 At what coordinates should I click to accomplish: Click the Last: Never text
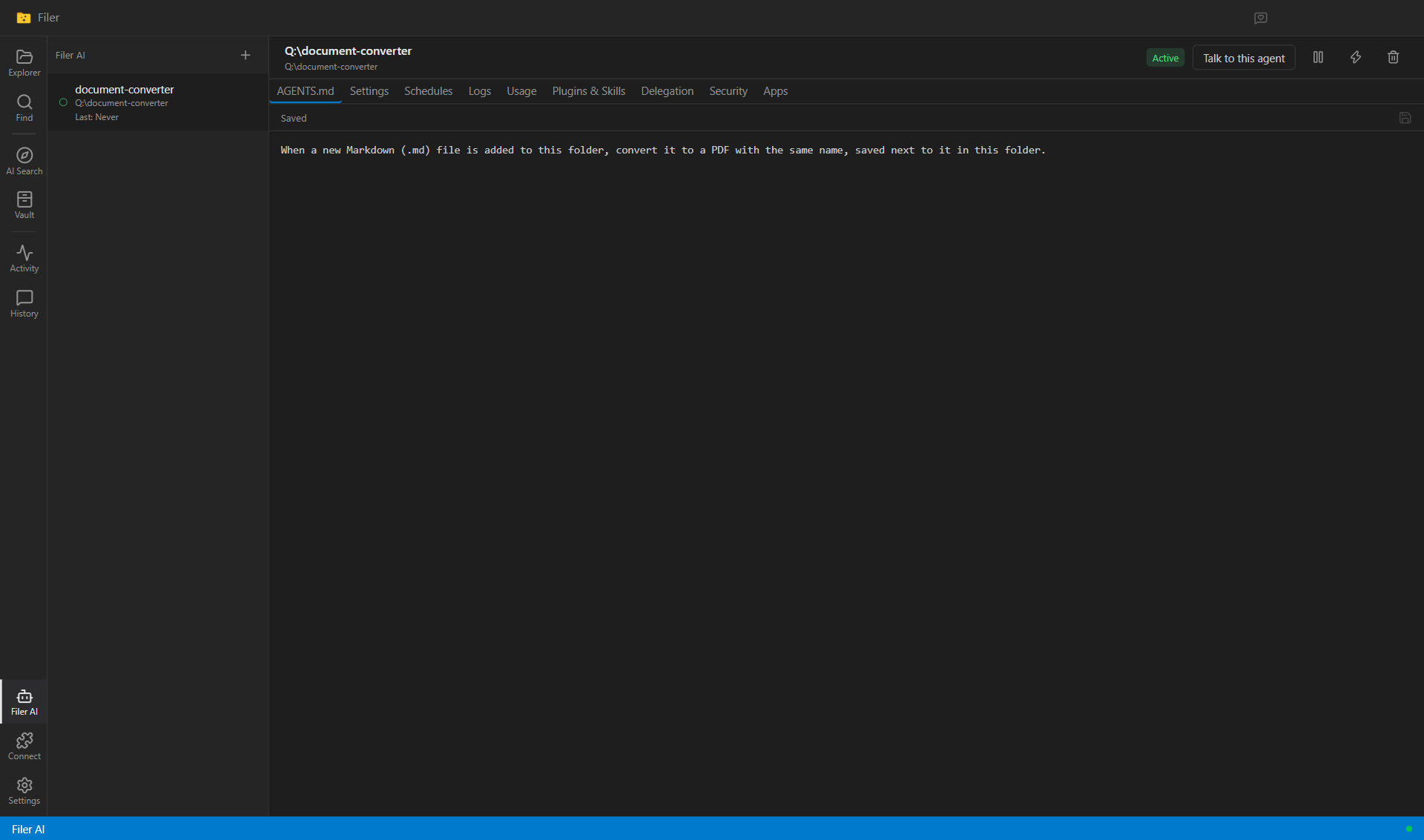click(x=96, y=117)
